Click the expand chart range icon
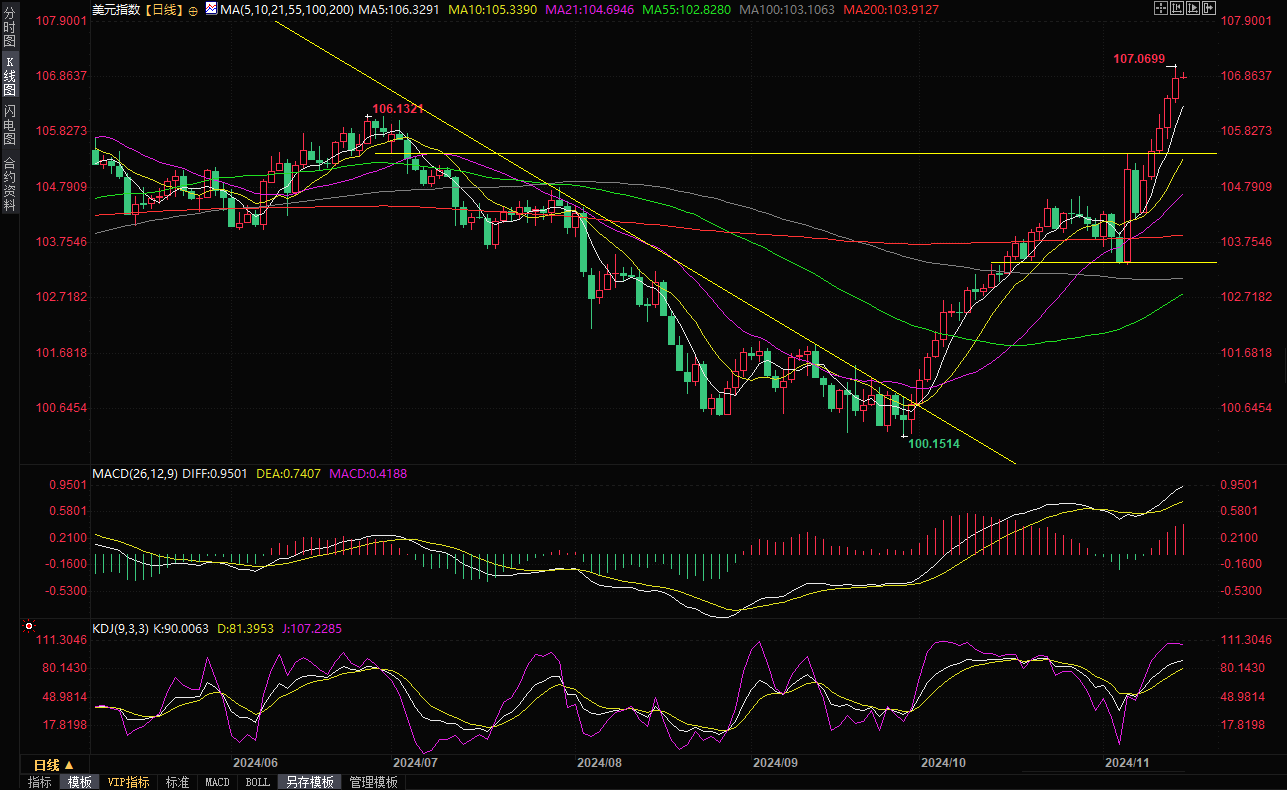Image resolution: width=1287 pixels, height=790 pixels. [1193, 9]
